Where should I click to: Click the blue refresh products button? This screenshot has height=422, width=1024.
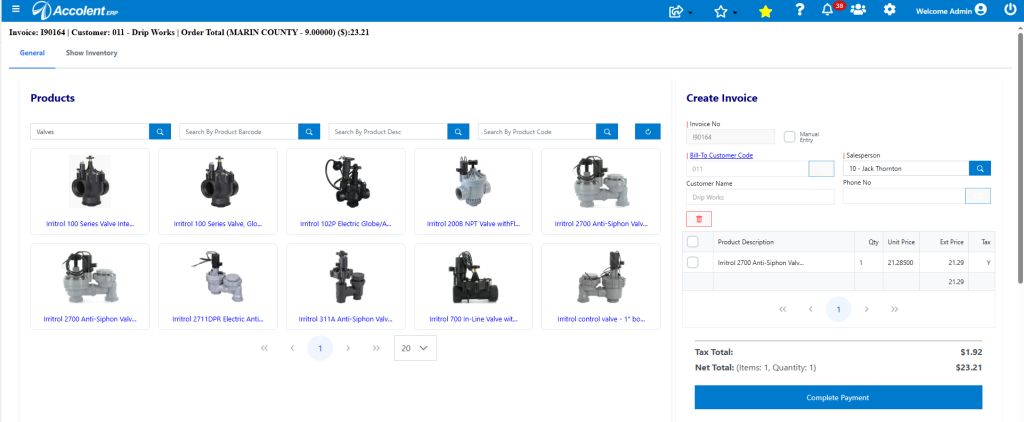click(648, 131)
